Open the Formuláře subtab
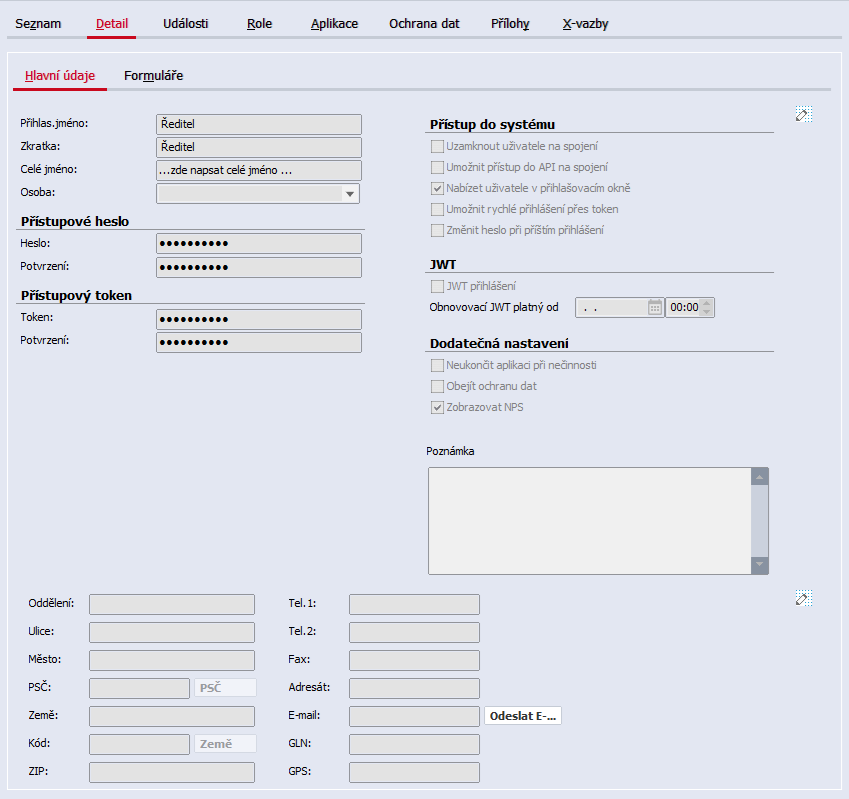This screenshot has height=799, width=849. (x=154, y=76)
